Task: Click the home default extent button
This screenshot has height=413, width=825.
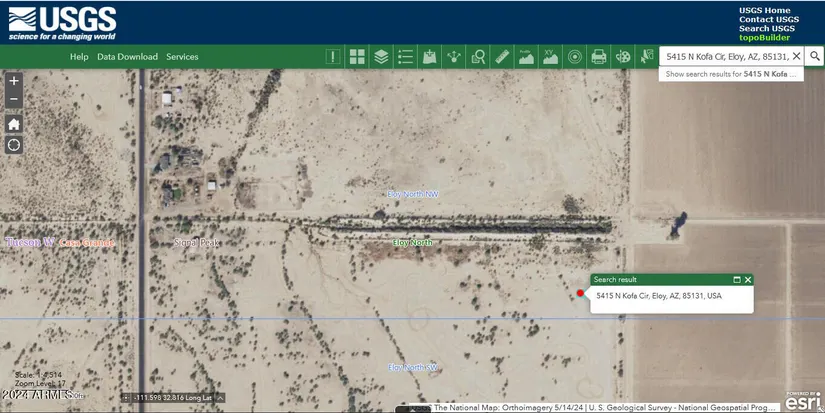Action: click(14, 124)
